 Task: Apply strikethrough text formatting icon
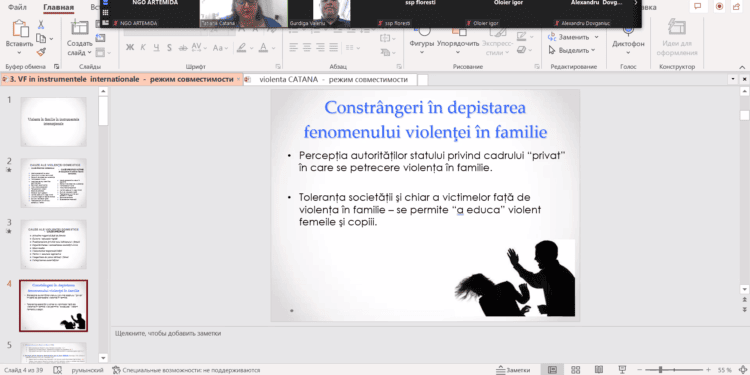coord(183,48)
